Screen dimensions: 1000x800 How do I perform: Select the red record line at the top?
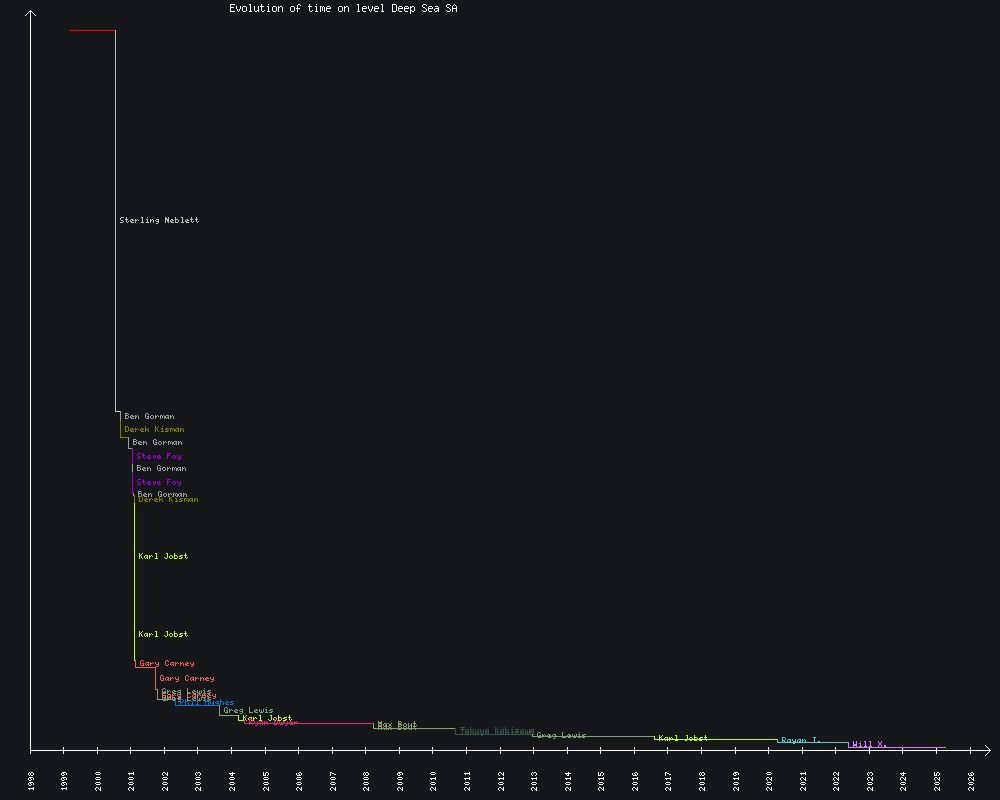point(92,31)
